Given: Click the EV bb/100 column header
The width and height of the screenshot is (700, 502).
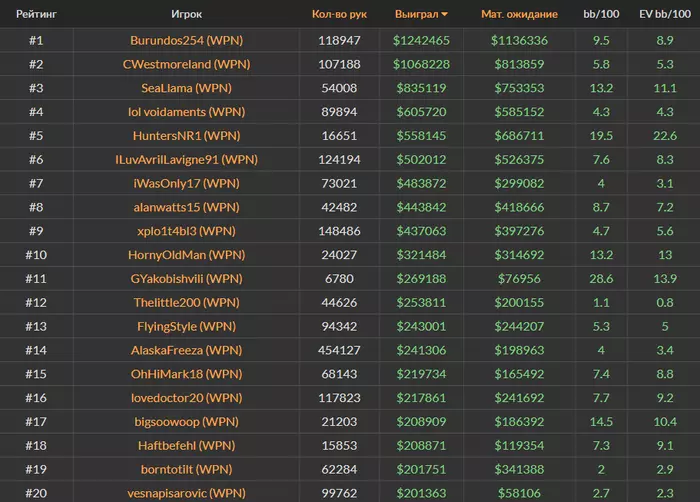Looking at the screenshot, I should (665, 14).
